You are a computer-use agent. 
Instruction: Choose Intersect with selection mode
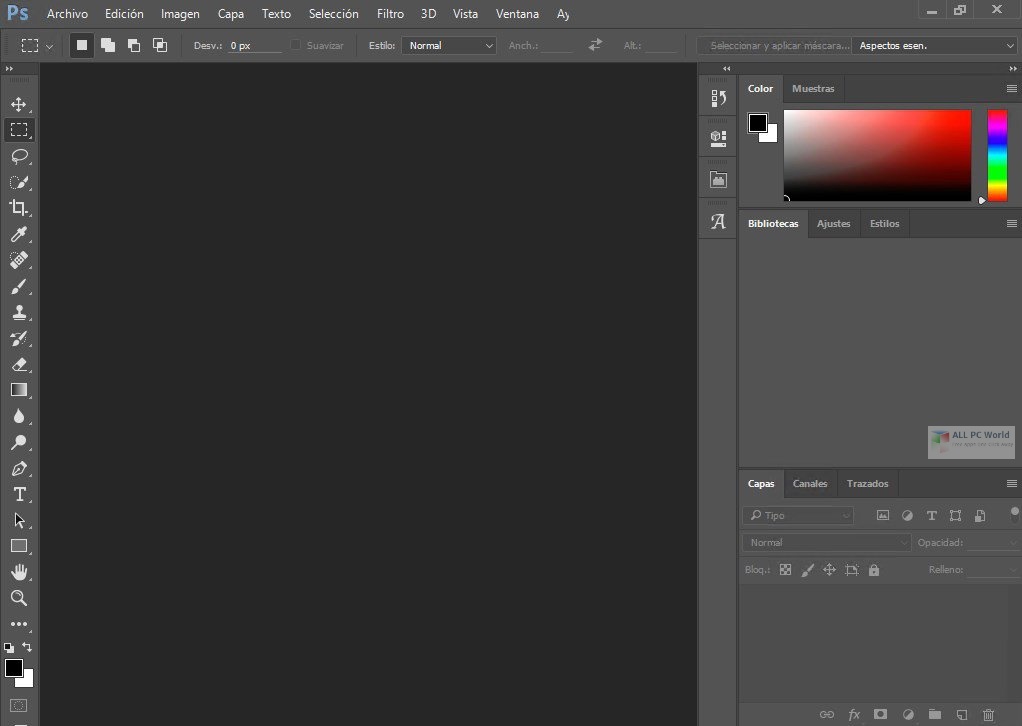tap(160, 45)
